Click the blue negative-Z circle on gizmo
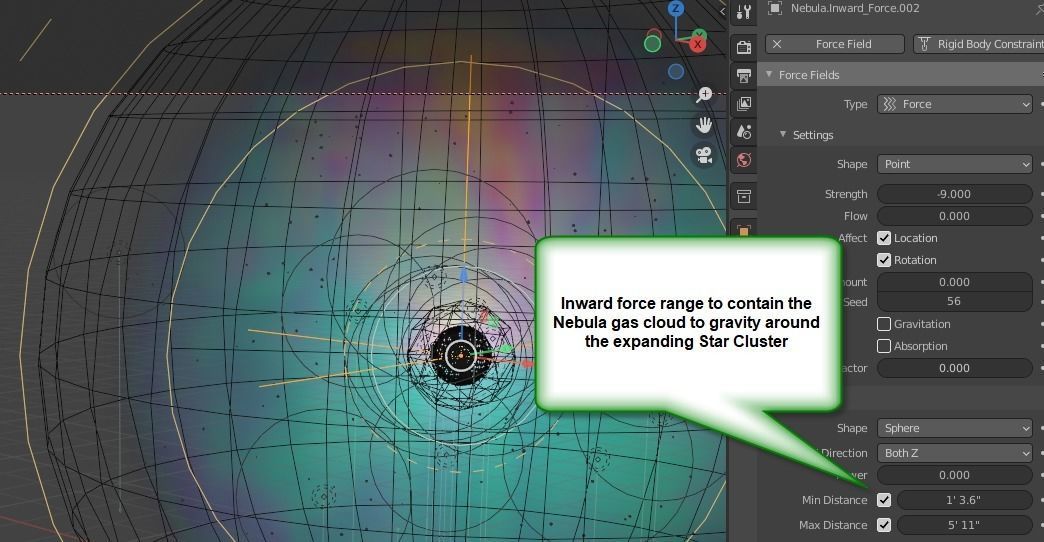 (676, 71)
